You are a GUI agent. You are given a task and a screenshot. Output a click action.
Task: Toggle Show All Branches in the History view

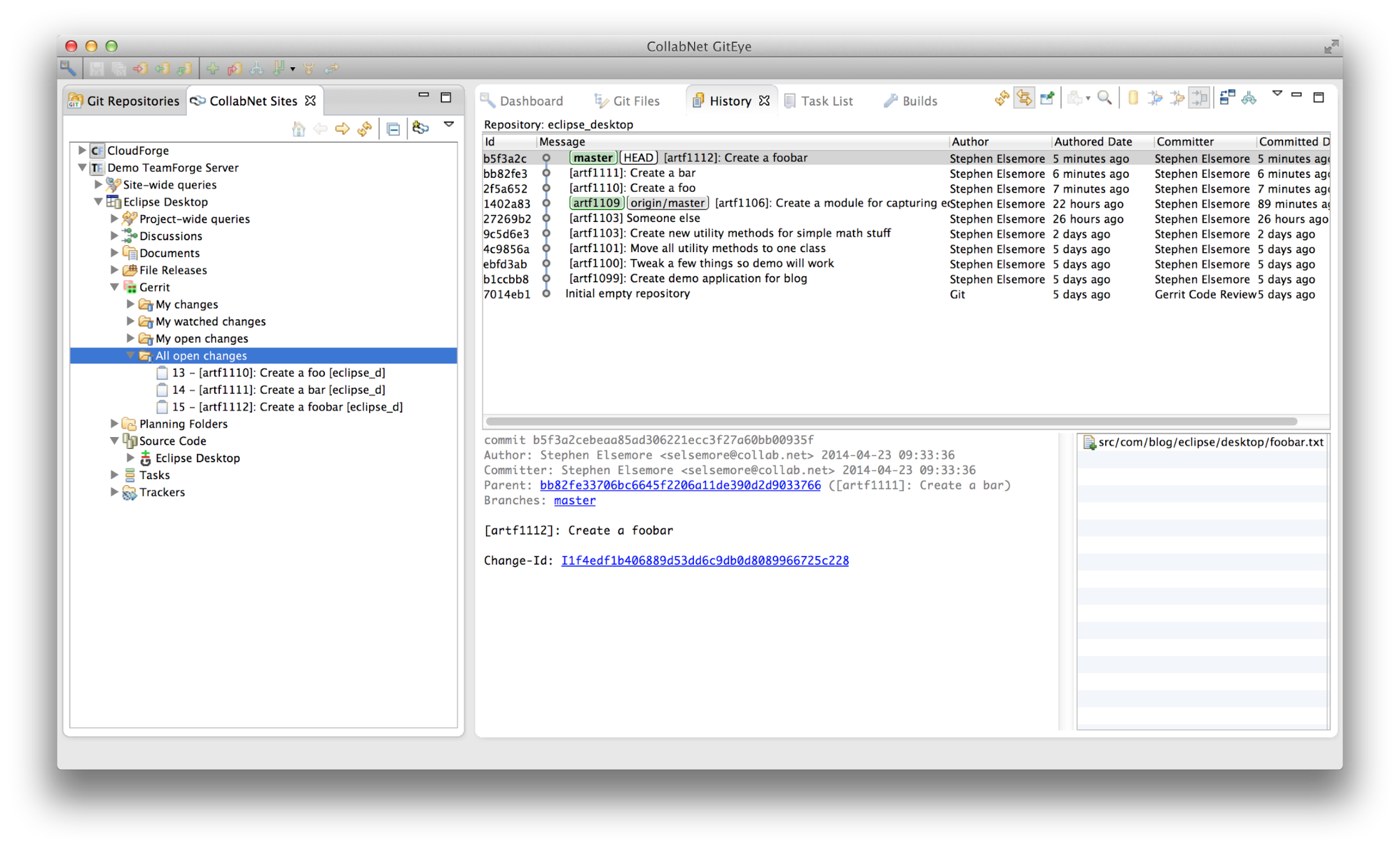click(x=1249, y=97)
